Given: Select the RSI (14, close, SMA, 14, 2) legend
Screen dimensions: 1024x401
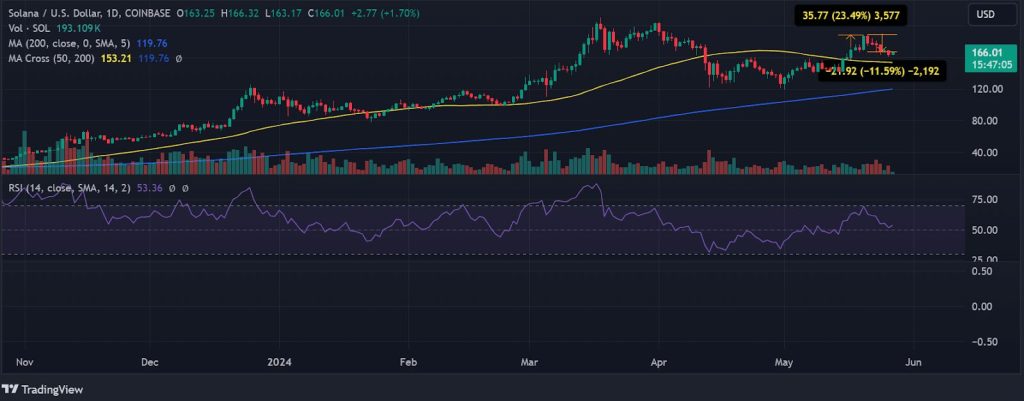Looking at the screenshot, I should 70,188.
